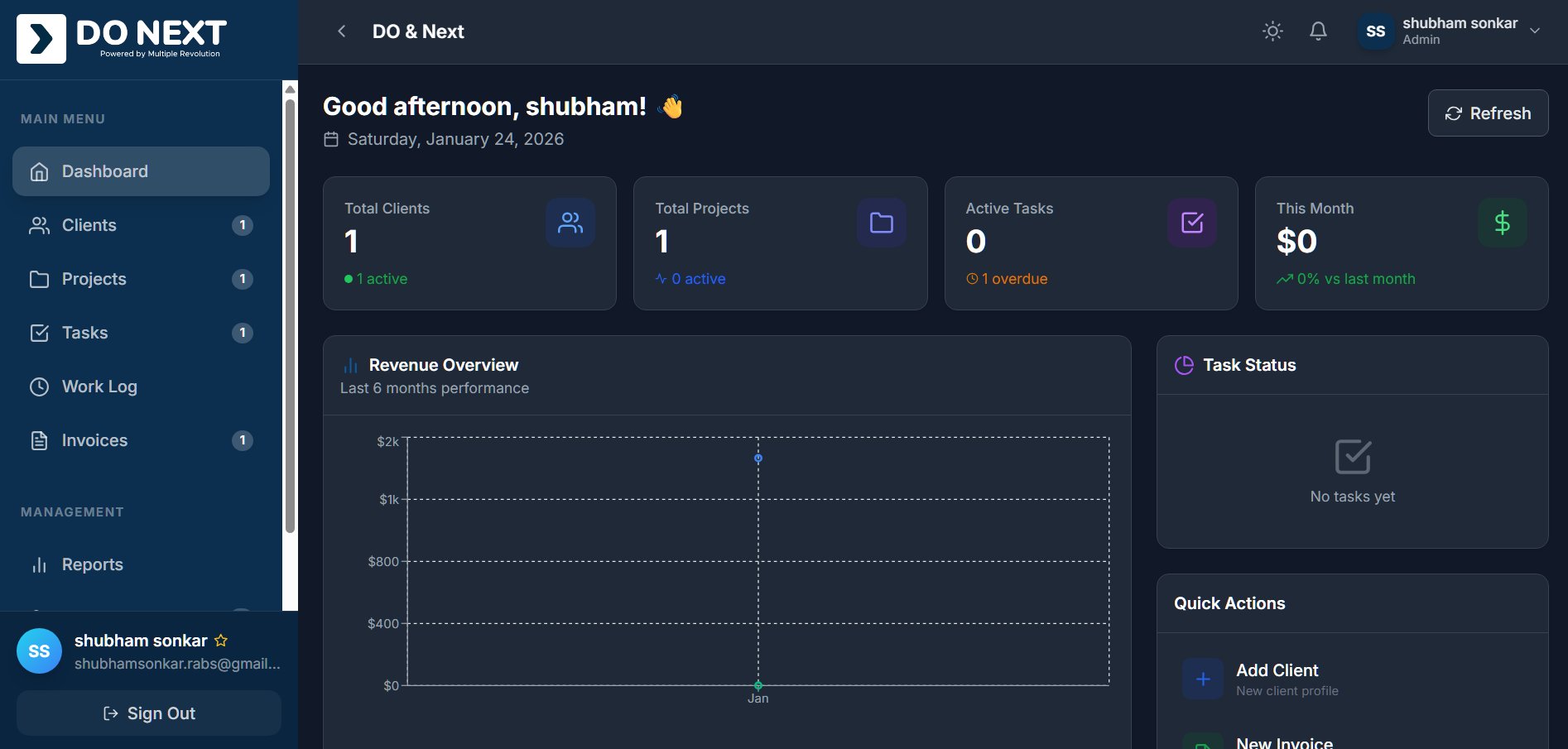Image resolution: width=1568 pixels, height=749 pixels.
Task: Click the back arrow next to DO & Next
Action: click(x=340, y=31)
